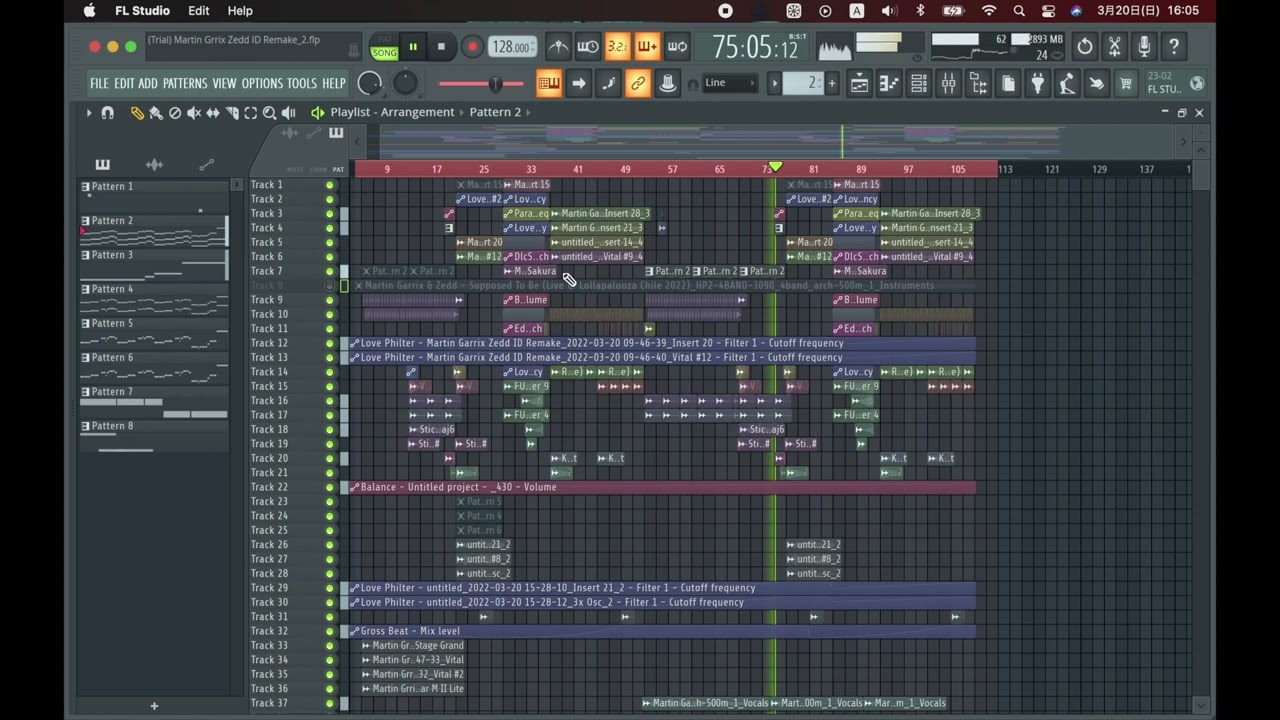Viewport: 1280px width, 720px height.
Task: Click the playlist magnet snap icon
Action: pyautogui.click(x=108, y=113)
